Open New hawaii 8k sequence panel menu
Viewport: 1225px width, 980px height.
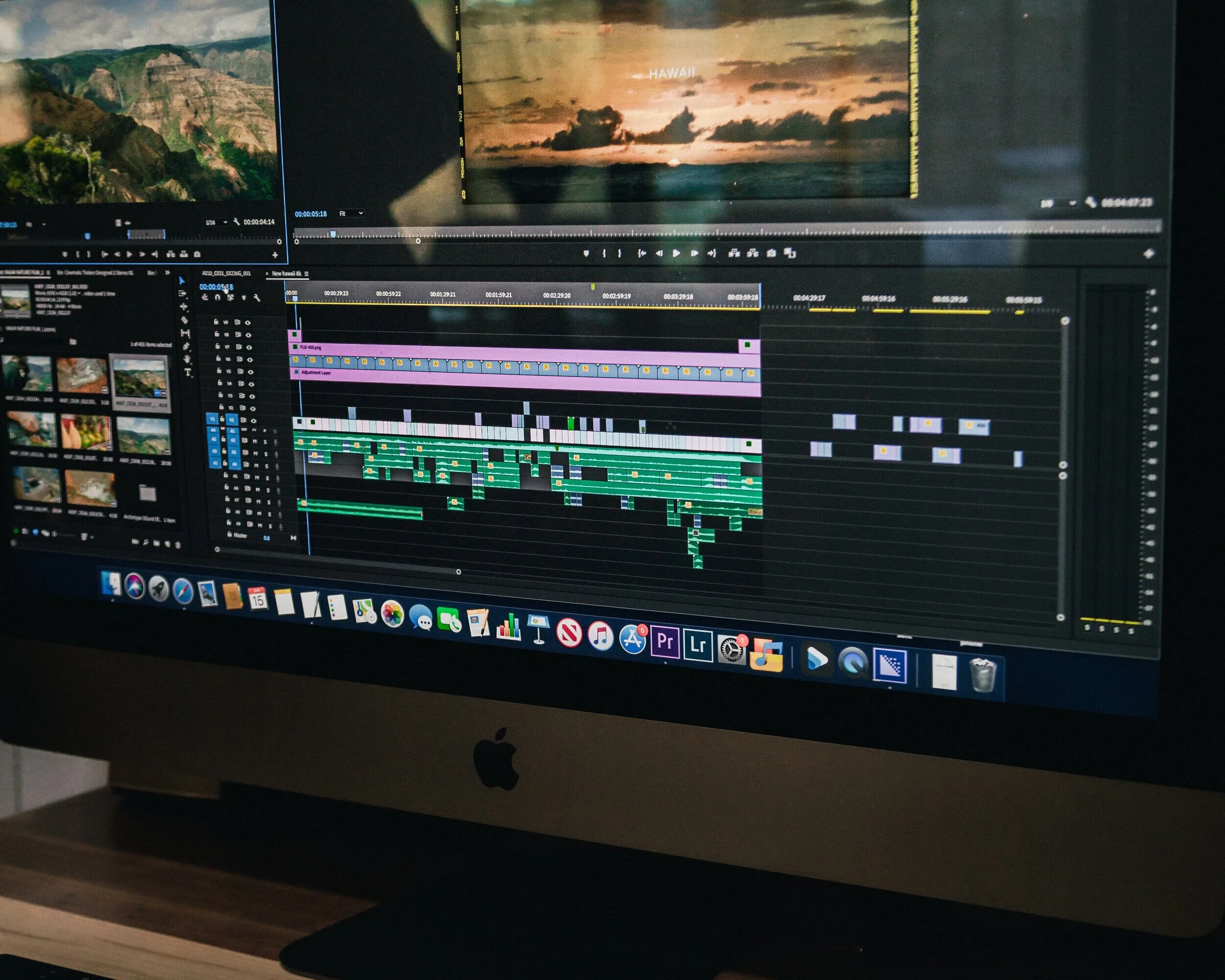[306, 274]
